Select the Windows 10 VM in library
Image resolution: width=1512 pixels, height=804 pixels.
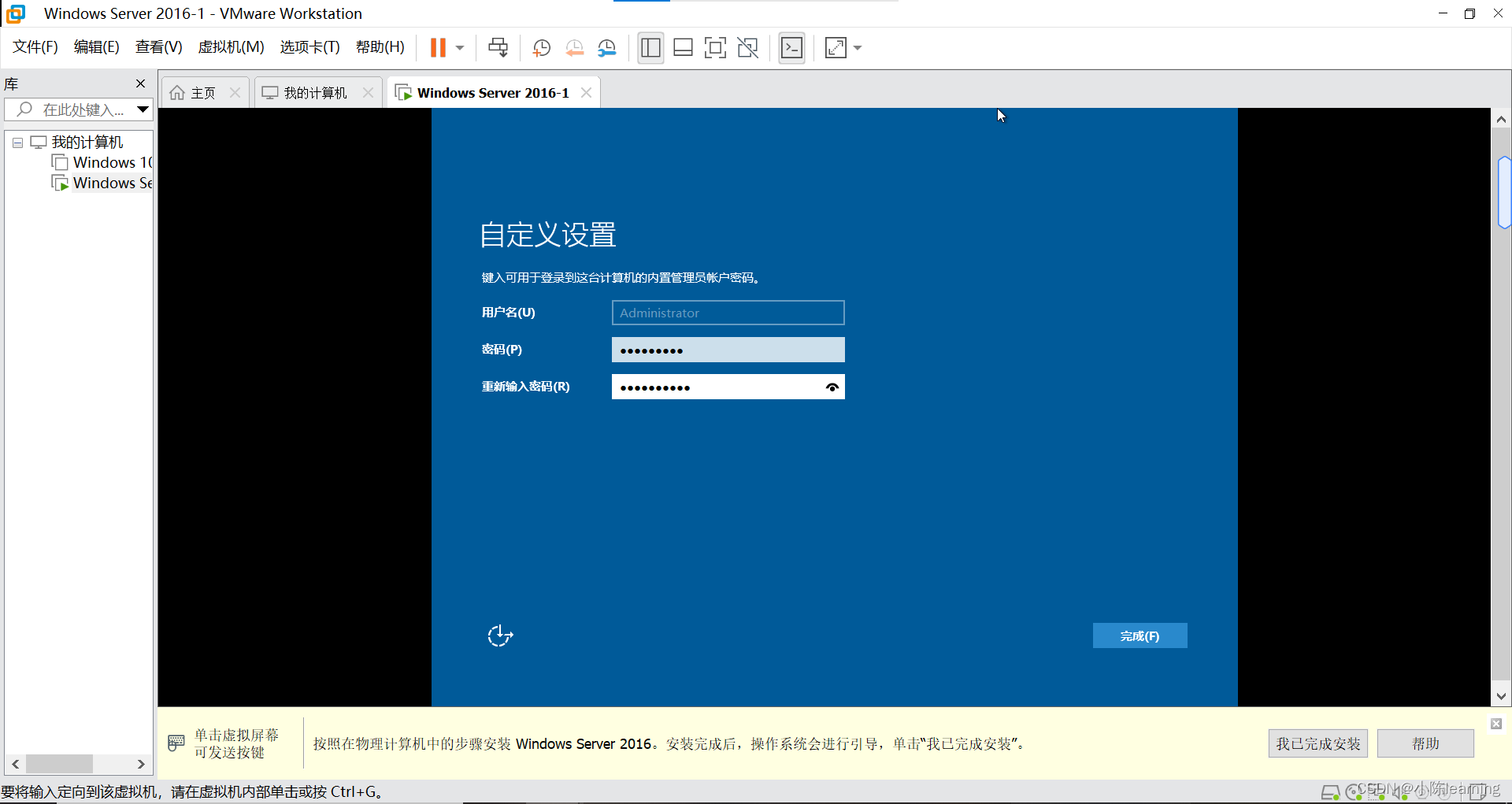112,163
